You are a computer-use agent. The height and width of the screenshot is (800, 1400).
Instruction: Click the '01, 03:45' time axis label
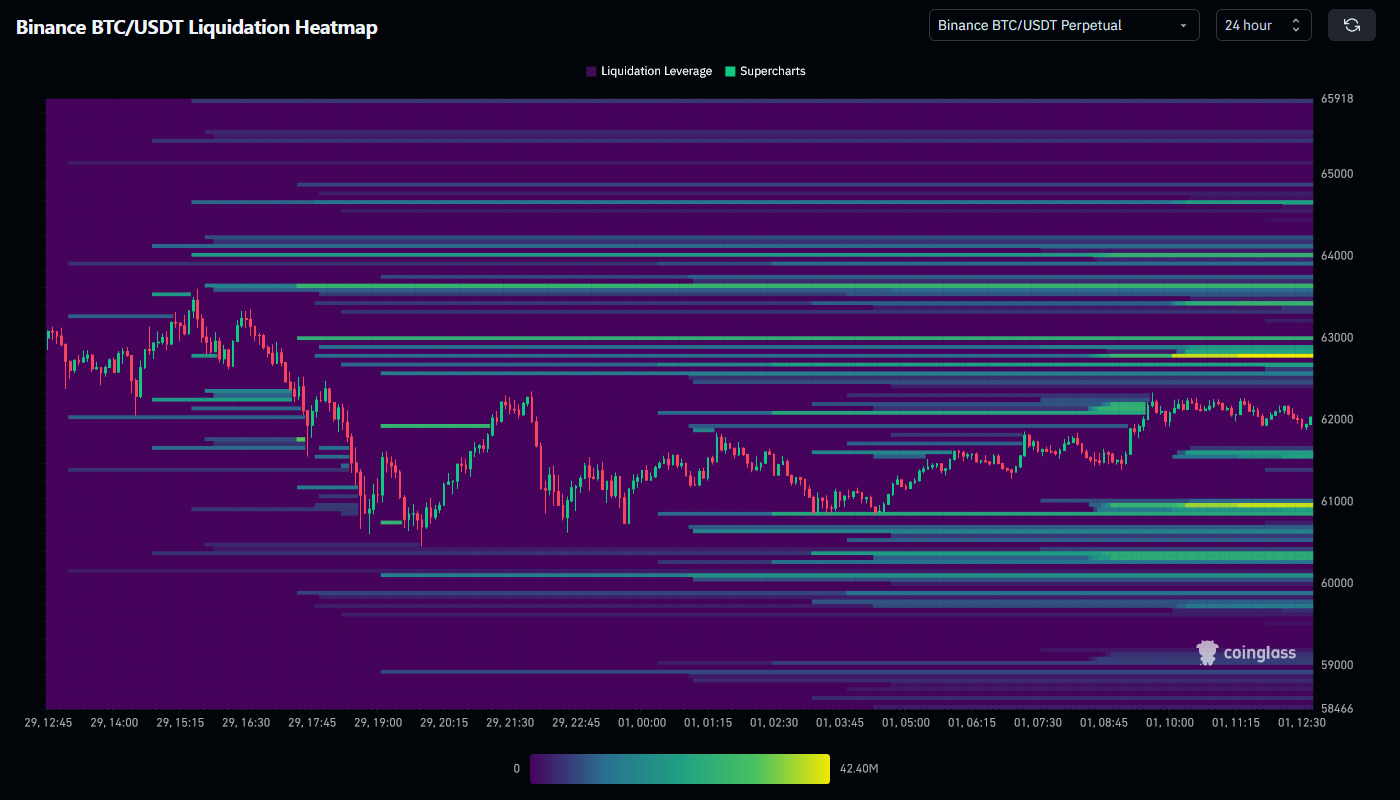pyautogui.click(x=840, y=722)
